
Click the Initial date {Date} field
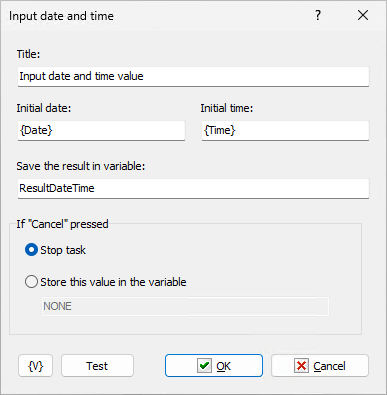point(101,130)
